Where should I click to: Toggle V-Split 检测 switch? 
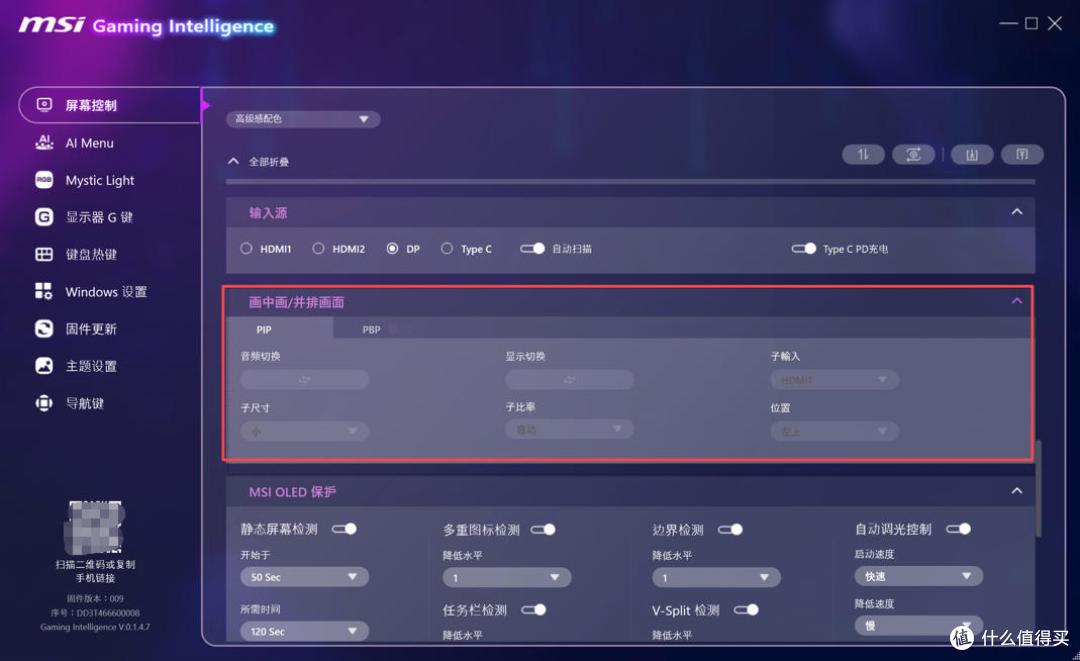pyautogui.click(x=747, y=609)
